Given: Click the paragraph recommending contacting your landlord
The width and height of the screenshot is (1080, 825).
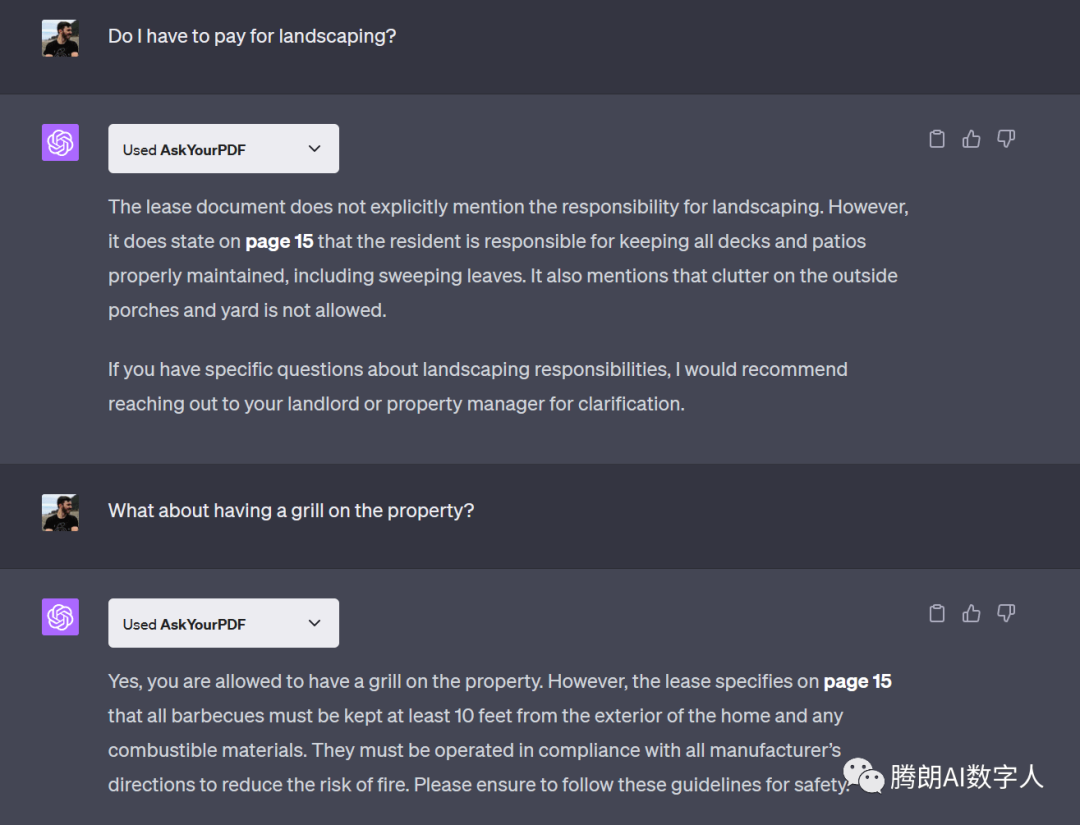Looking at the screenshot, I should tap(477, 387).
